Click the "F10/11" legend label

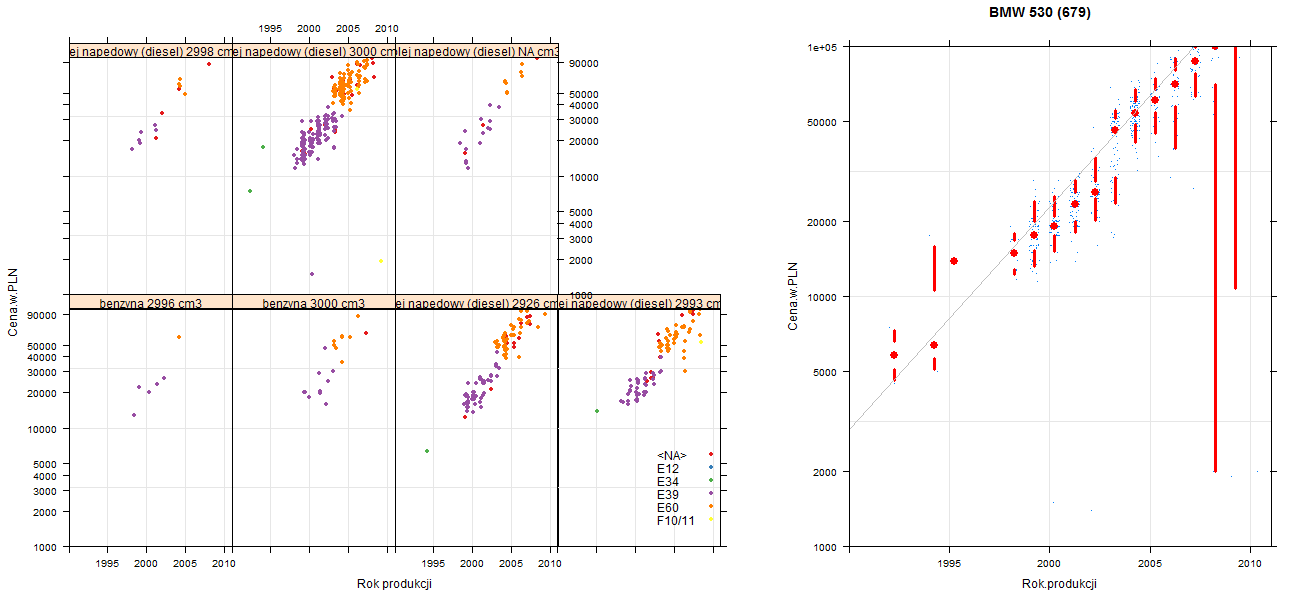pos(676,521)
